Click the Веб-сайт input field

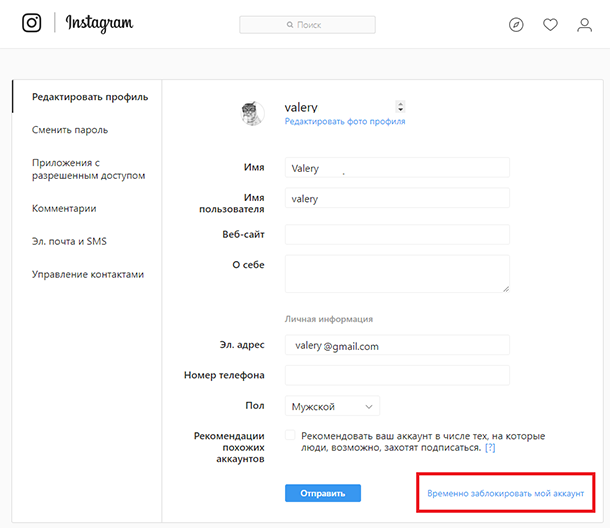tap(397, 235)
